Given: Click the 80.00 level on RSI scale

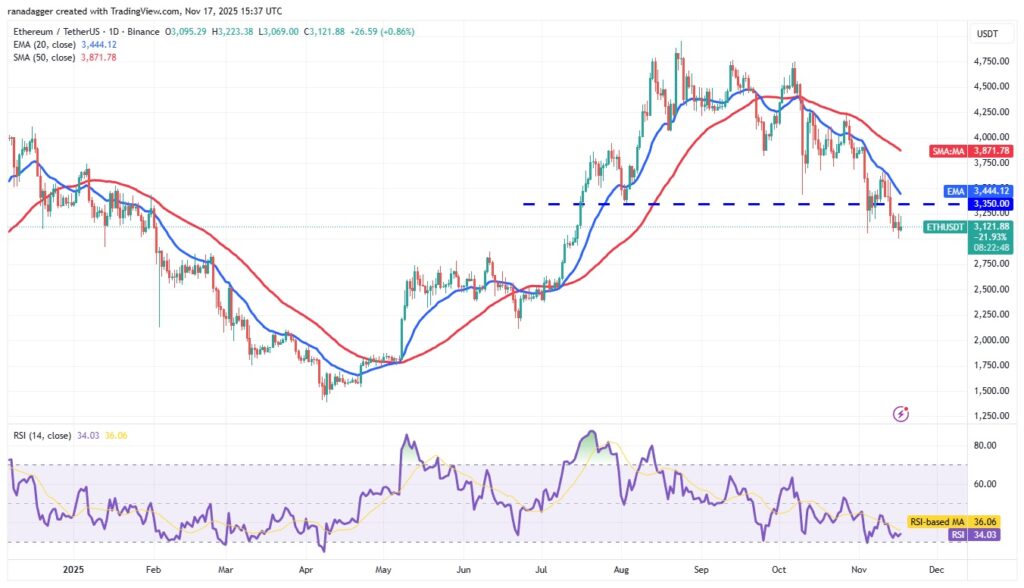Looking at the screenshot, I should click(x=984, y=445).
